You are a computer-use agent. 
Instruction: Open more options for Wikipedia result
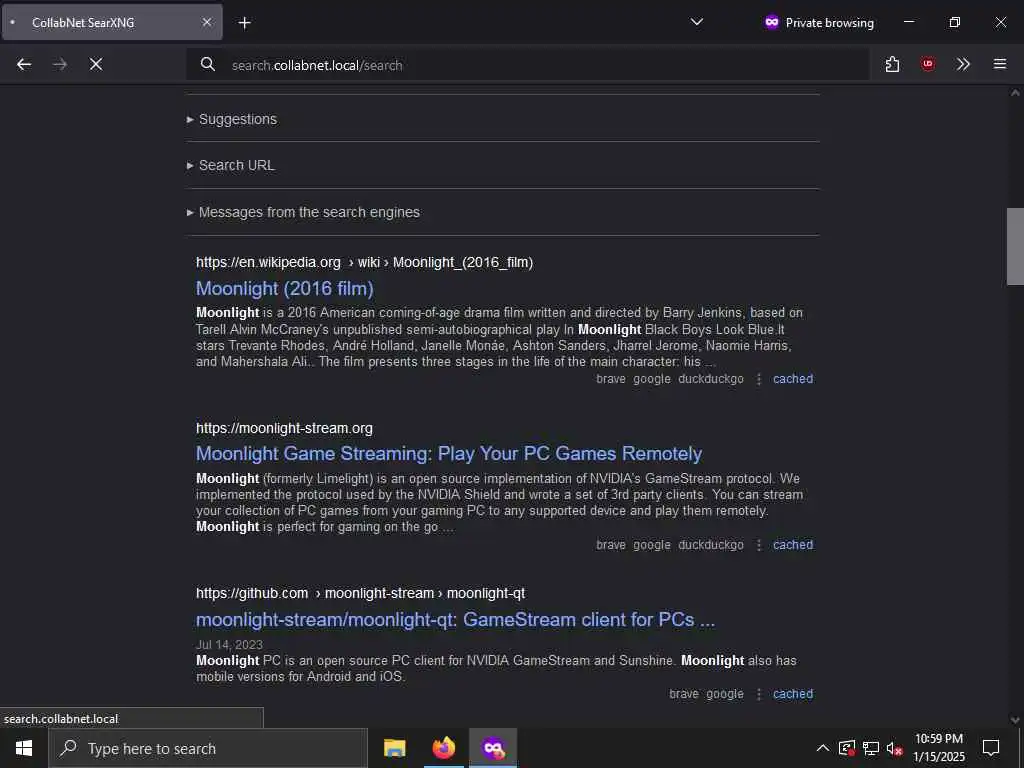point(758,379)
